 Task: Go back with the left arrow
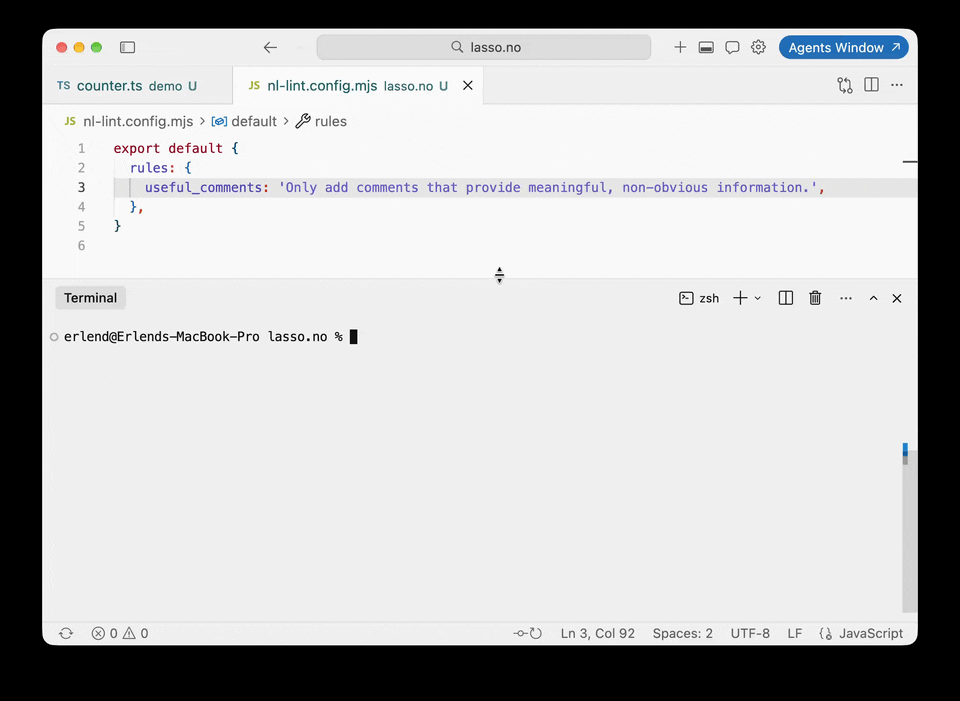(x=270, y=47)
